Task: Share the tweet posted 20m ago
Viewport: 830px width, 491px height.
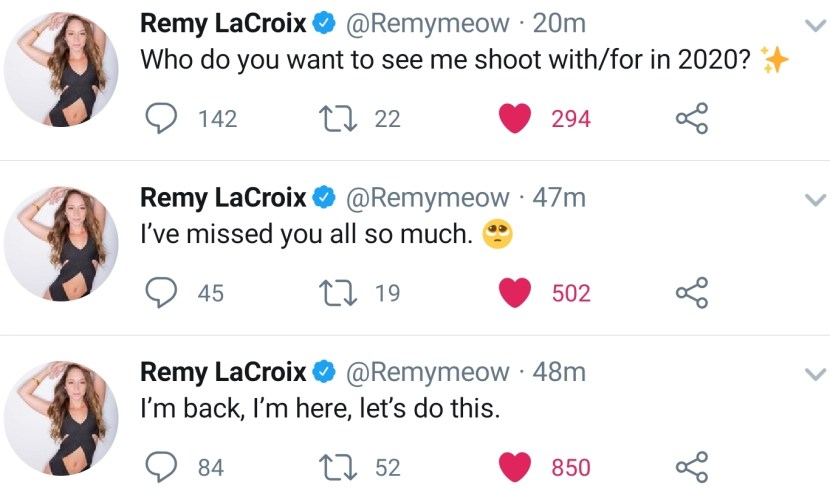Action: 692,119
